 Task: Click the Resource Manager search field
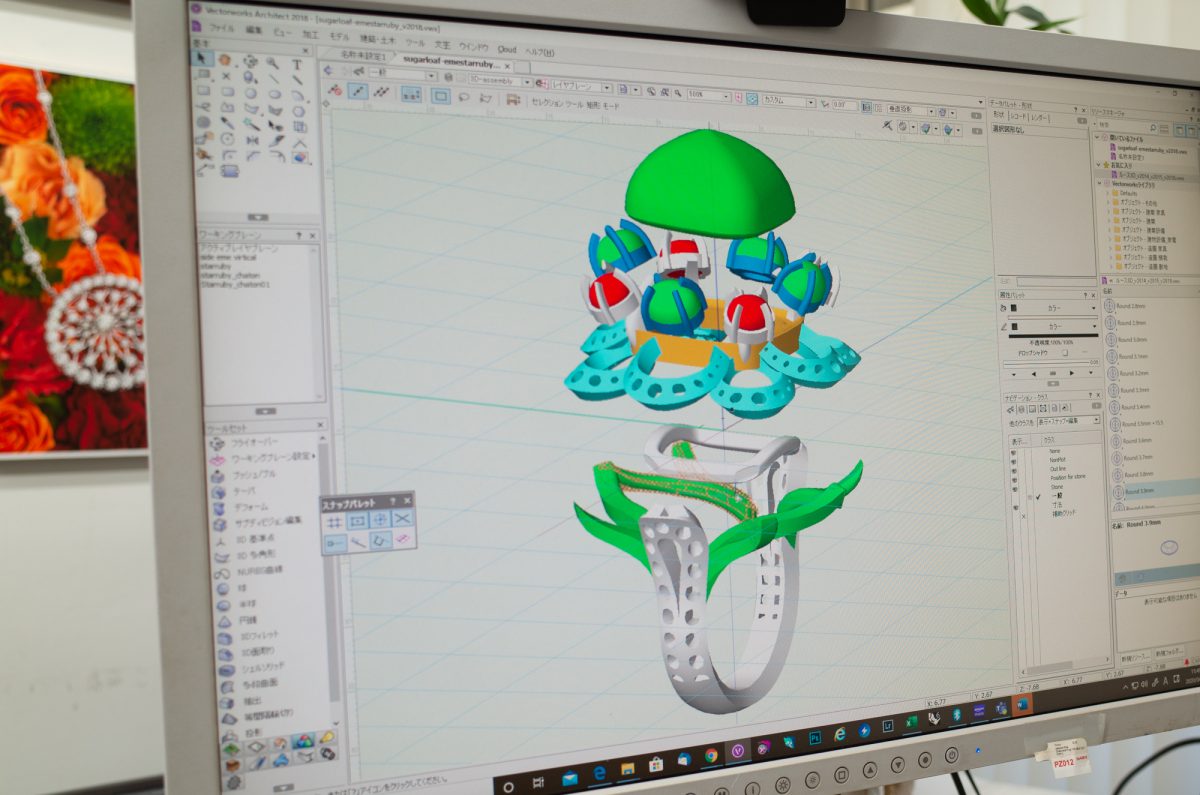point(1126,126)
